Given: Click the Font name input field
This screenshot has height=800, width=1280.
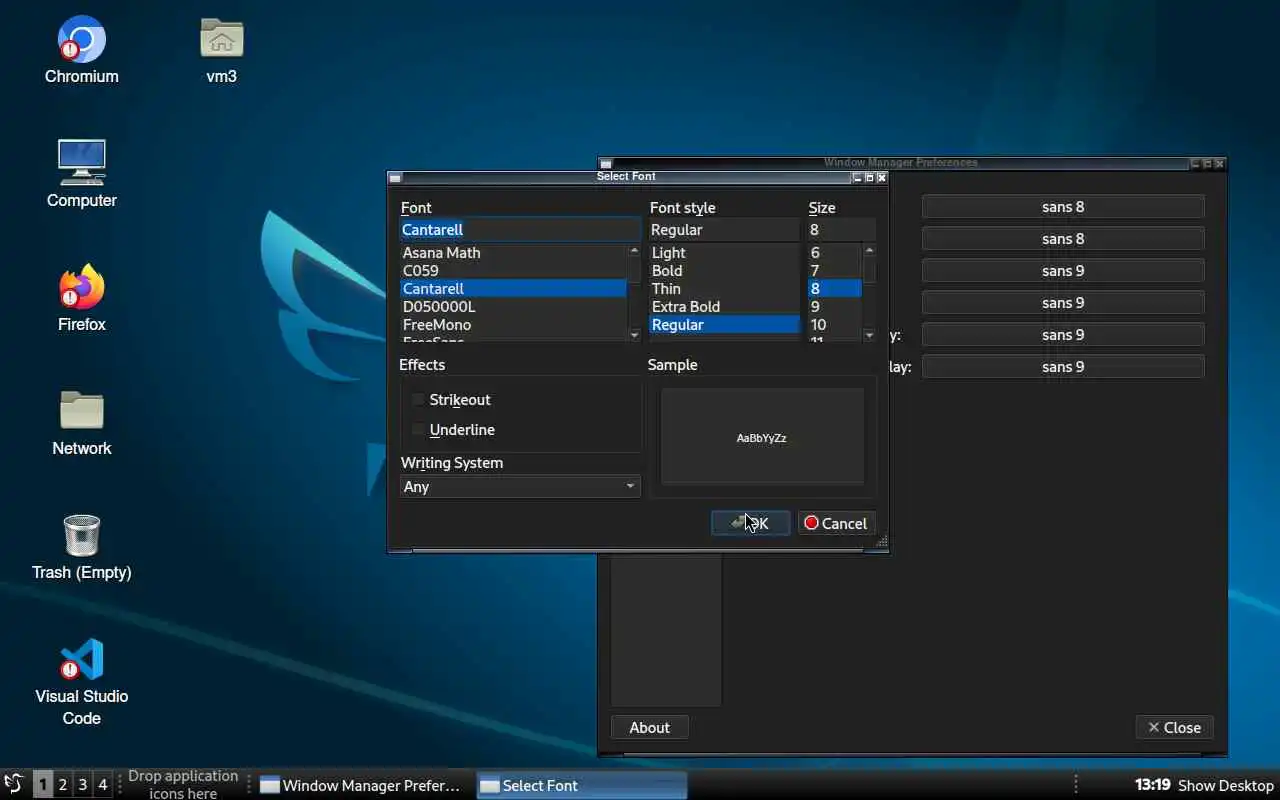Looking at the screenshot, I should point(519,230).
